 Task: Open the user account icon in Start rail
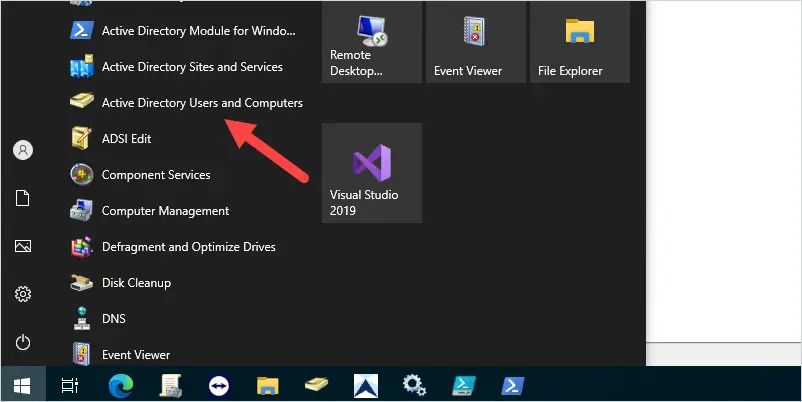click(x=23, y=150)
